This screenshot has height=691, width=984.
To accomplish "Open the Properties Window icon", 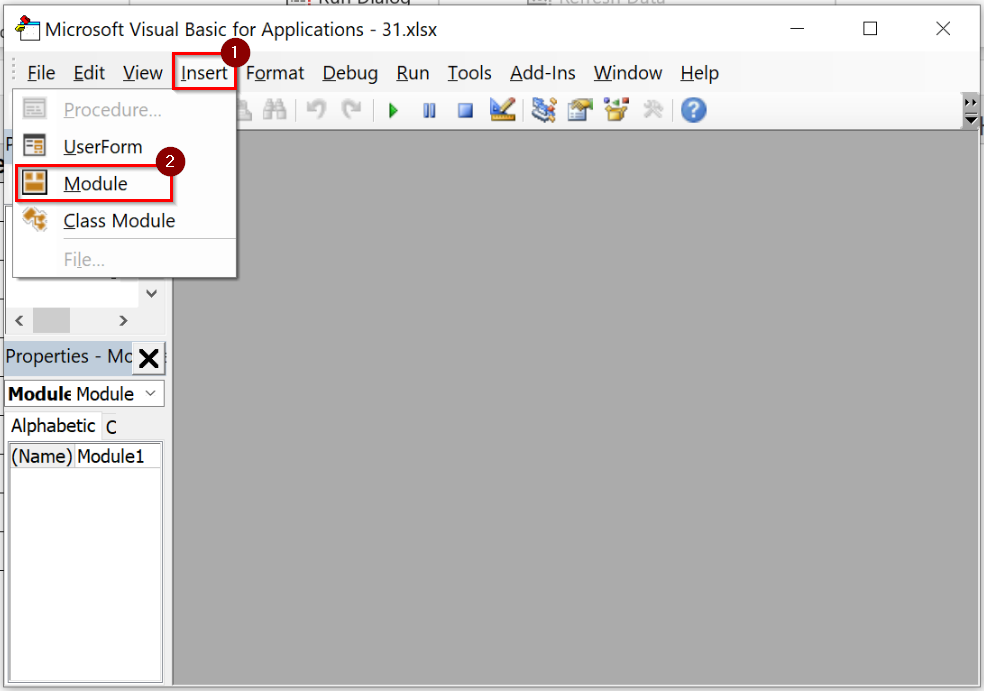I will [580, 110].
